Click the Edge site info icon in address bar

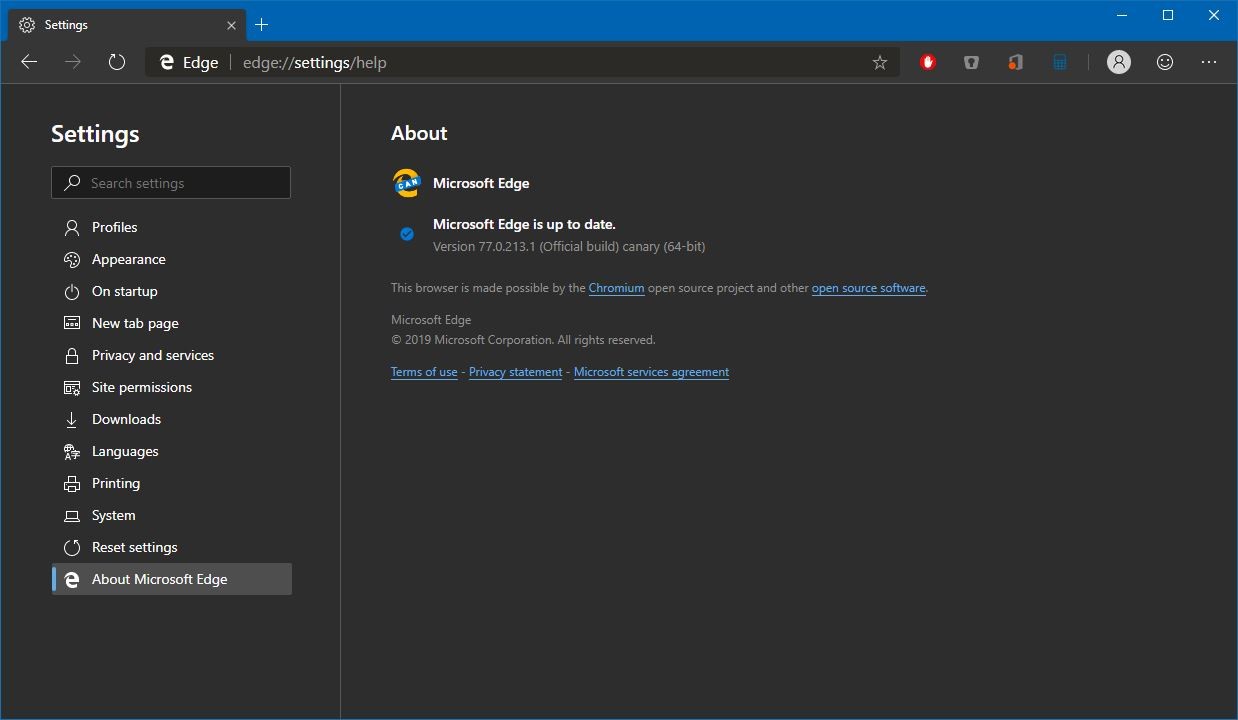point(167,62)
